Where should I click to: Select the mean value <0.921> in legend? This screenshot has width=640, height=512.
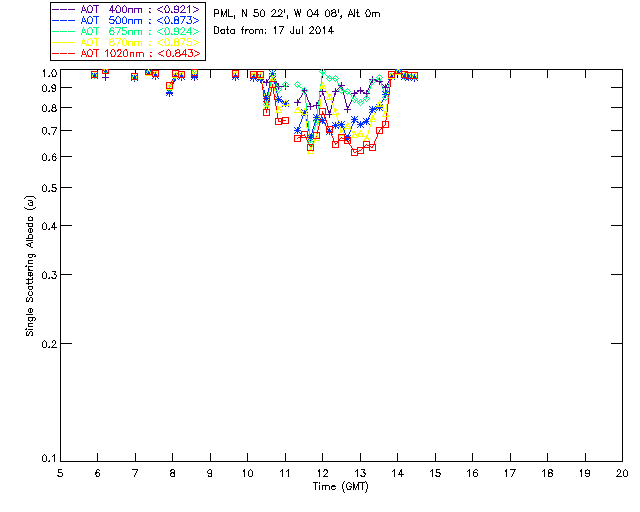pyautogui.click(x=178, y=9)
